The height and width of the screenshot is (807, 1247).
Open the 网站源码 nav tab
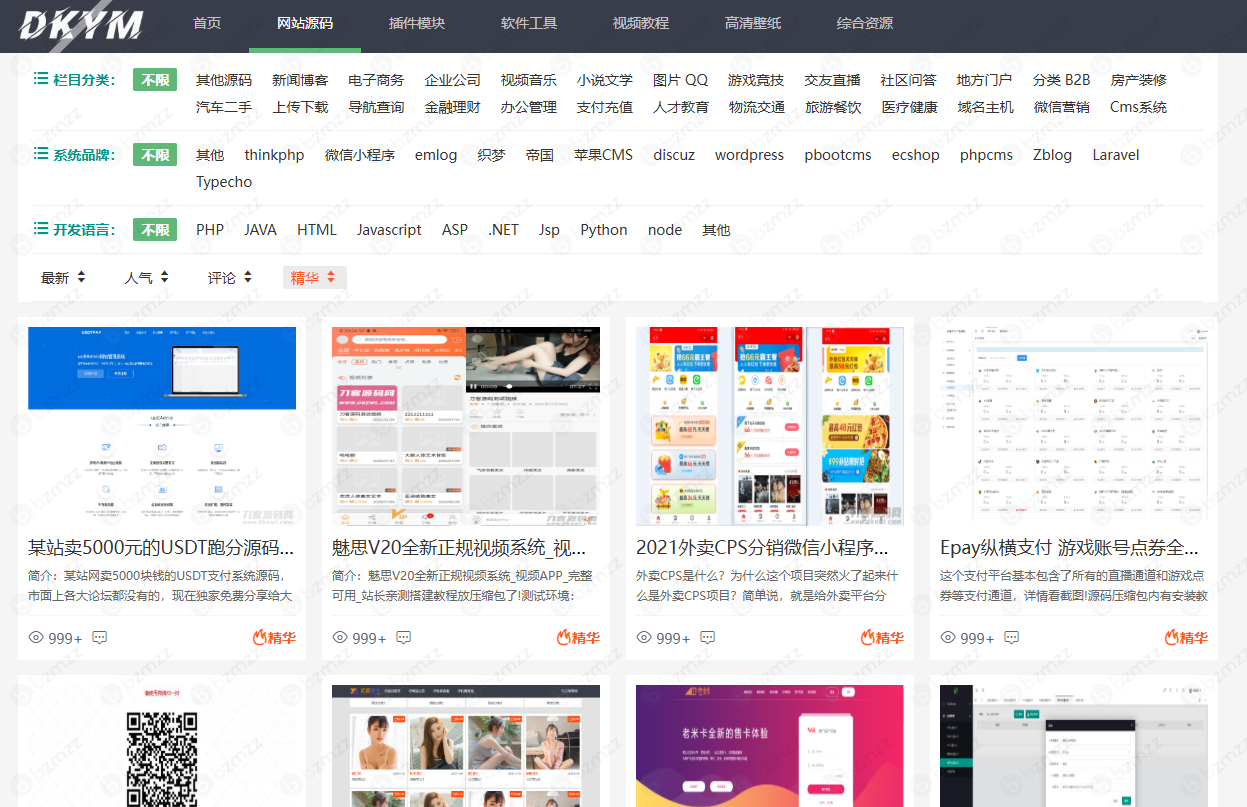click(x=305, y=23)
